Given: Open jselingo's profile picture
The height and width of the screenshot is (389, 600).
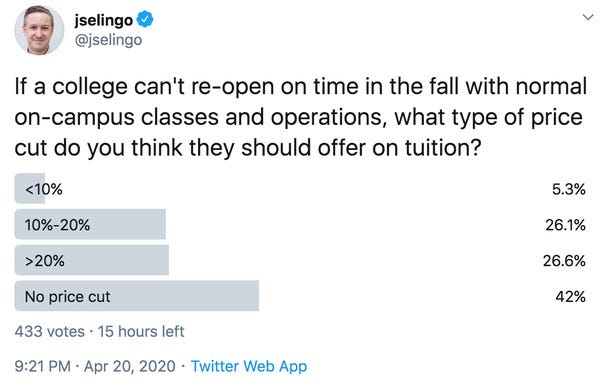Looking at the screenshot, I should tap(39, 30).
